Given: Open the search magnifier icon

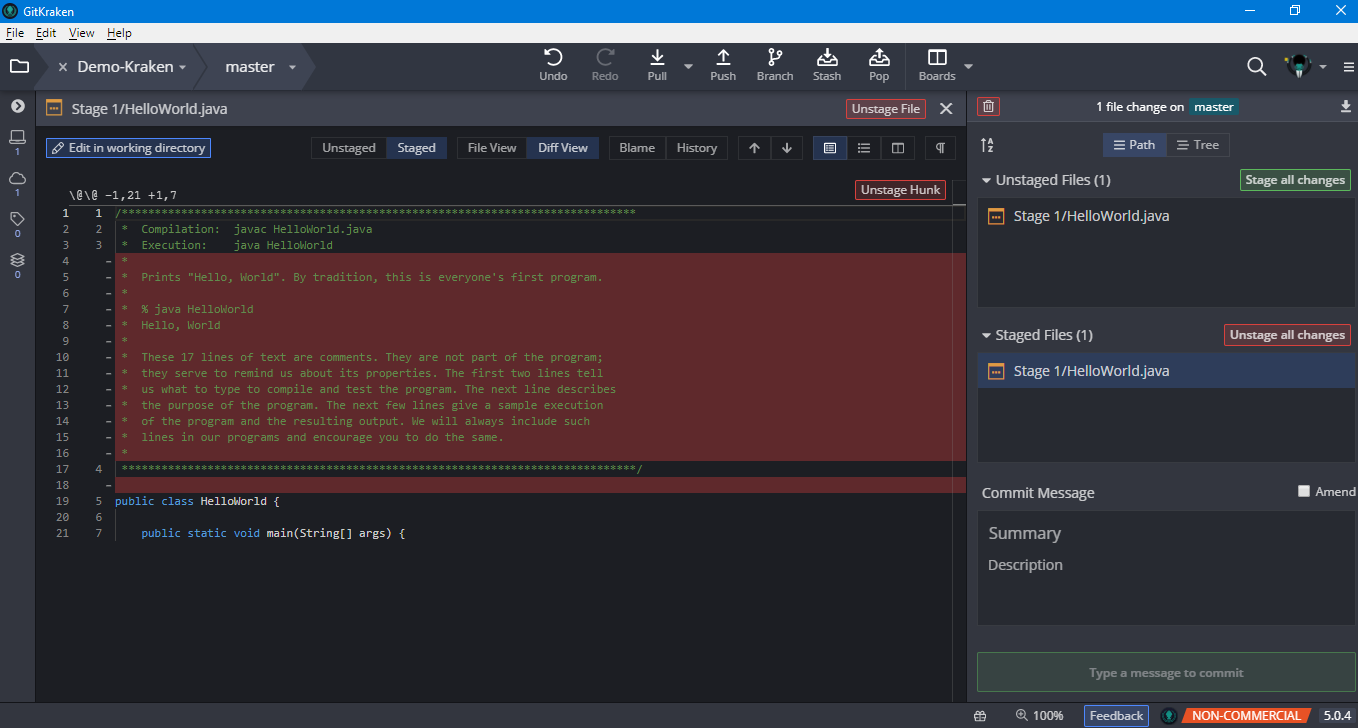Looking at the screenshot, I should 1257,67.
